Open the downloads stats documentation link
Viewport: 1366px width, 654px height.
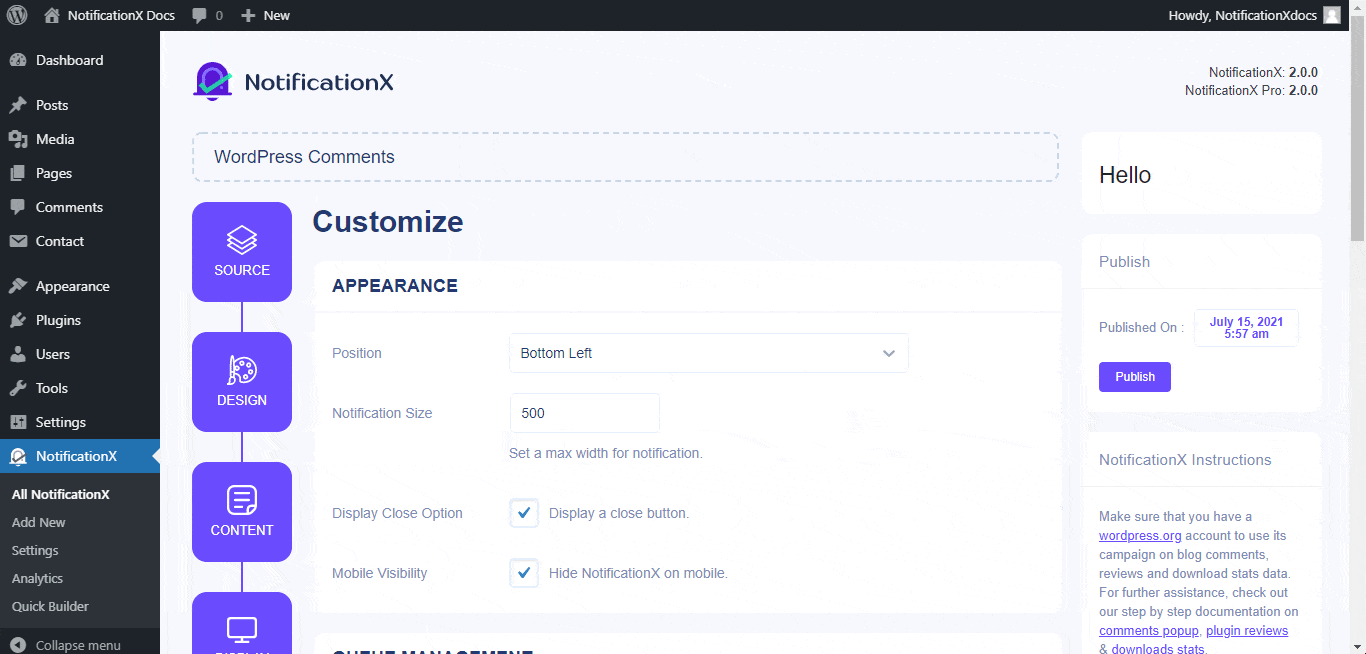click(x=1159, y=649)
